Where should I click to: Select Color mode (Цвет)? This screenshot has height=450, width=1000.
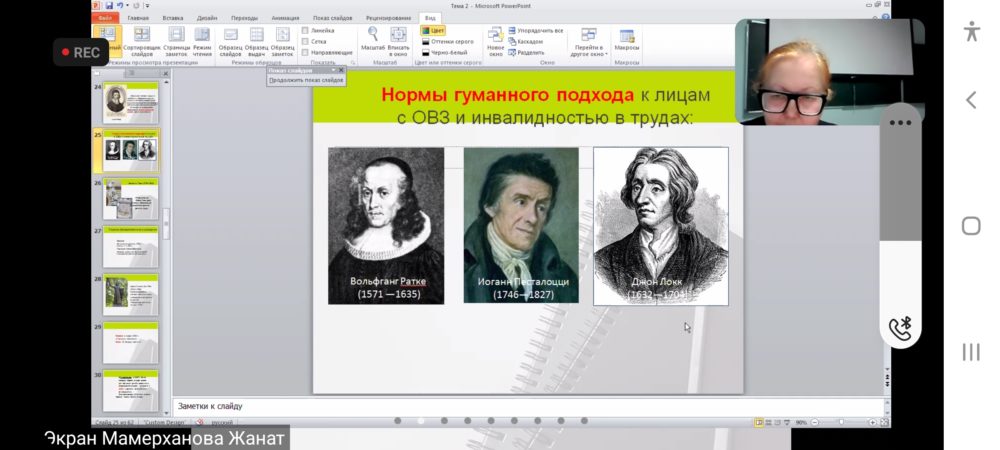pos(433,31)
